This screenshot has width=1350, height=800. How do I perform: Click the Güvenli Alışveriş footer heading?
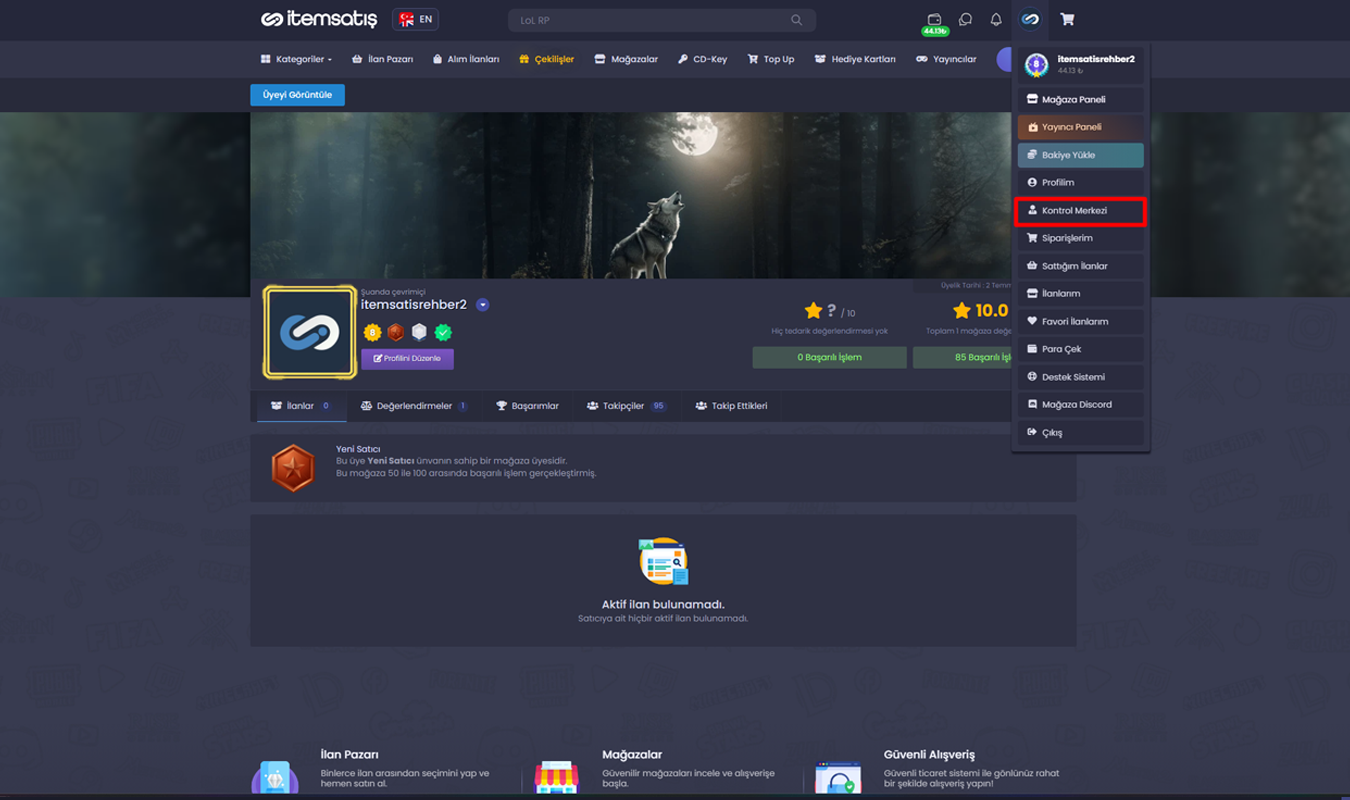[929, 754]
